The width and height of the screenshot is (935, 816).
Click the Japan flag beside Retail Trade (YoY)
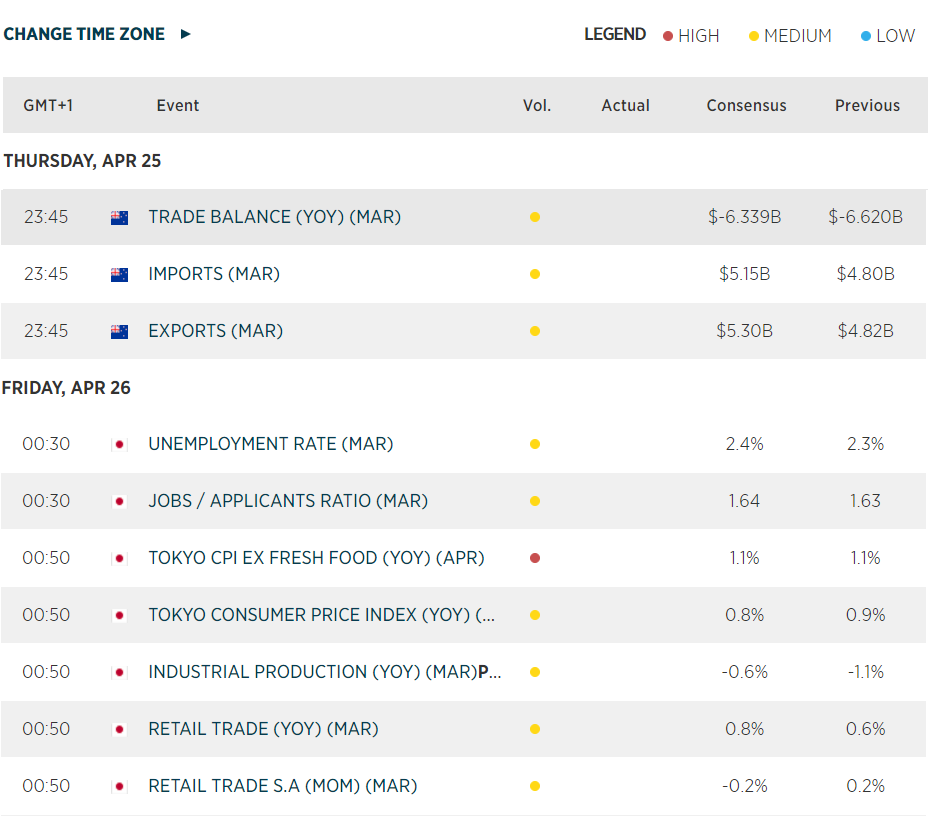click(119, 729)
